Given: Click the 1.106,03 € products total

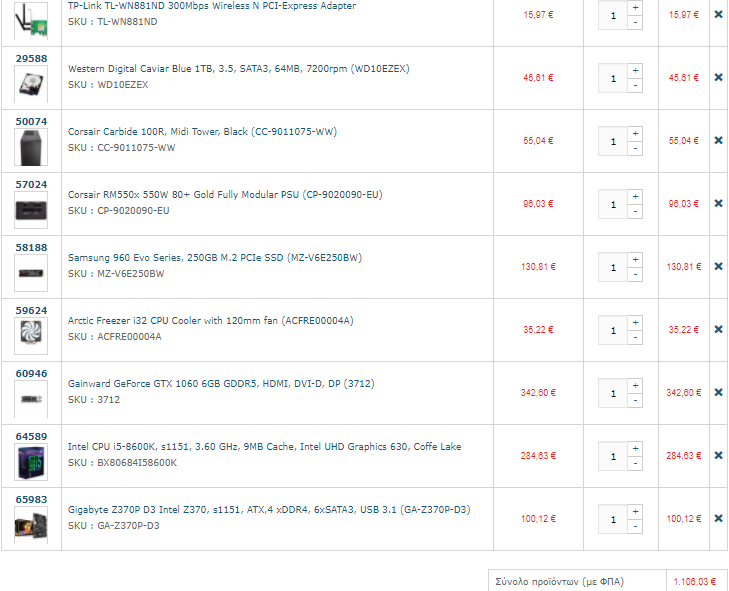Looking at the screenshot, I should pyautogui.click(x=695, y=582).
